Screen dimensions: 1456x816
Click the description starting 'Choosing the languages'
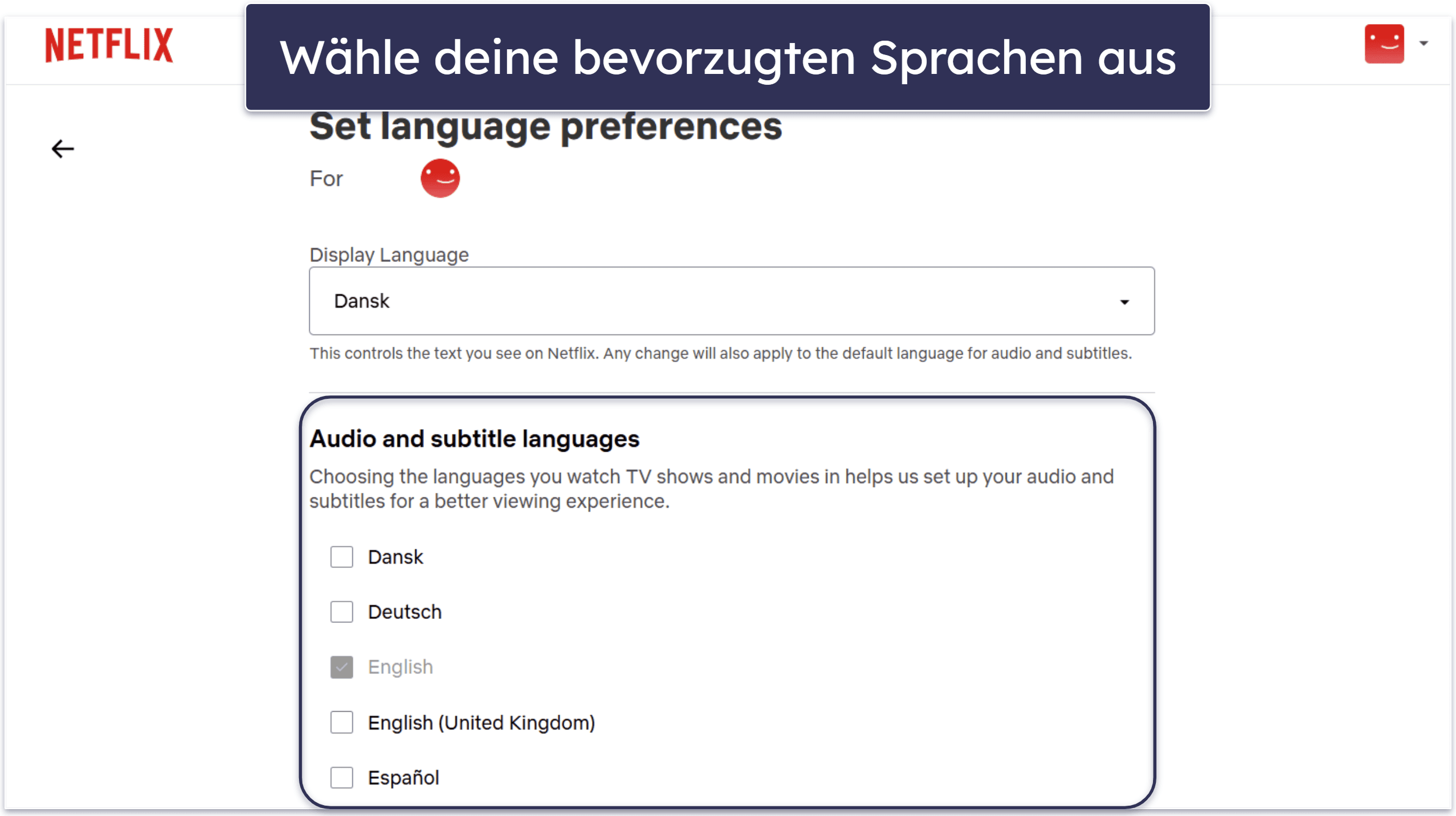tap(711, 489)
